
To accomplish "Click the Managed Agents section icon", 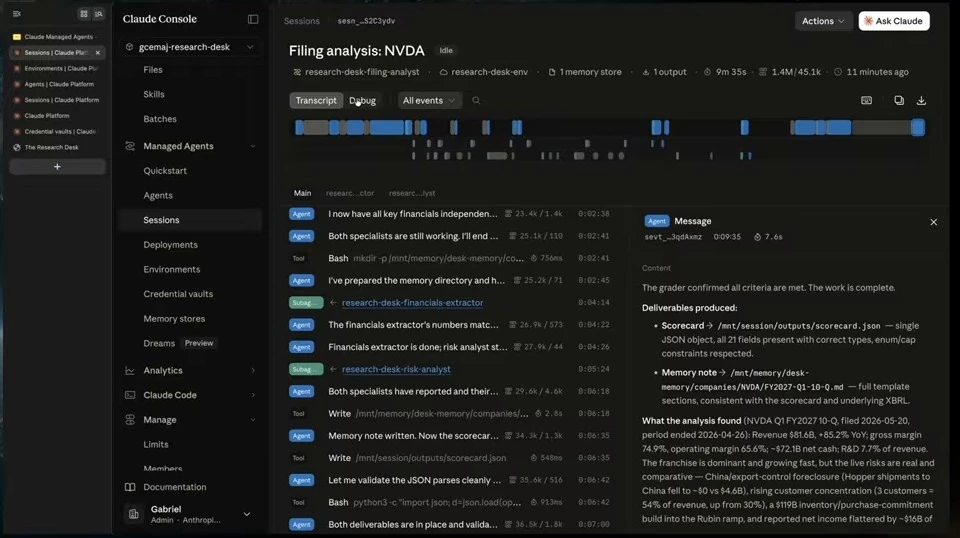I will tap(130, 146).
